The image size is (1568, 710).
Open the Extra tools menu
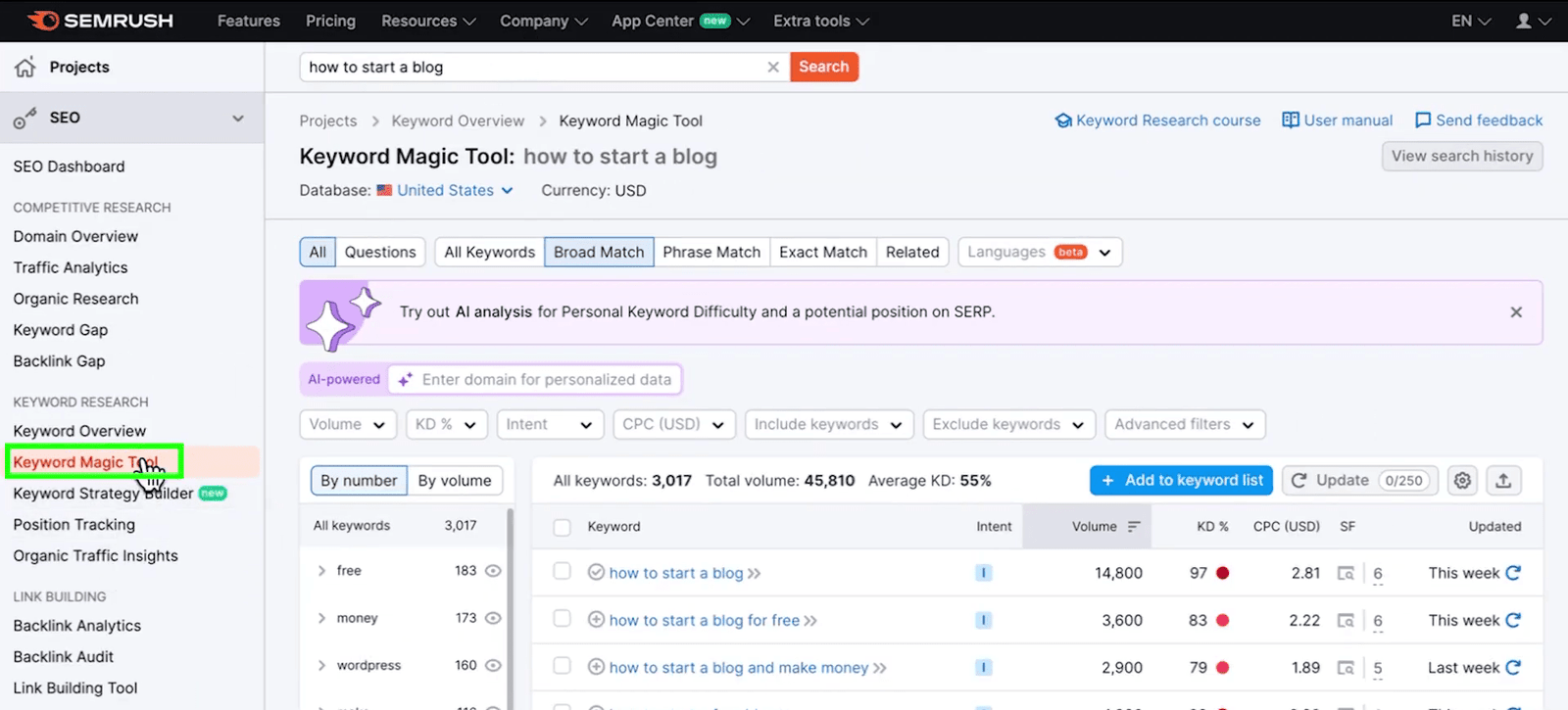point(821,21)
